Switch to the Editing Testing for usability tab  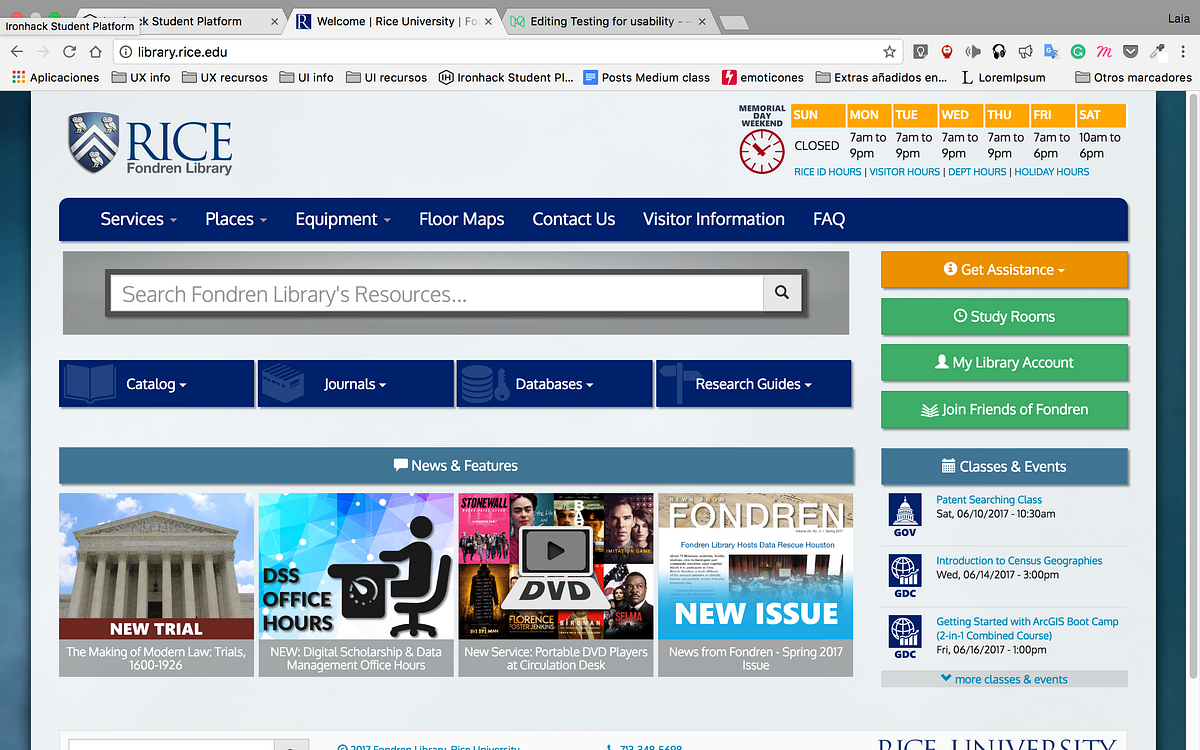tap(610, 21)
